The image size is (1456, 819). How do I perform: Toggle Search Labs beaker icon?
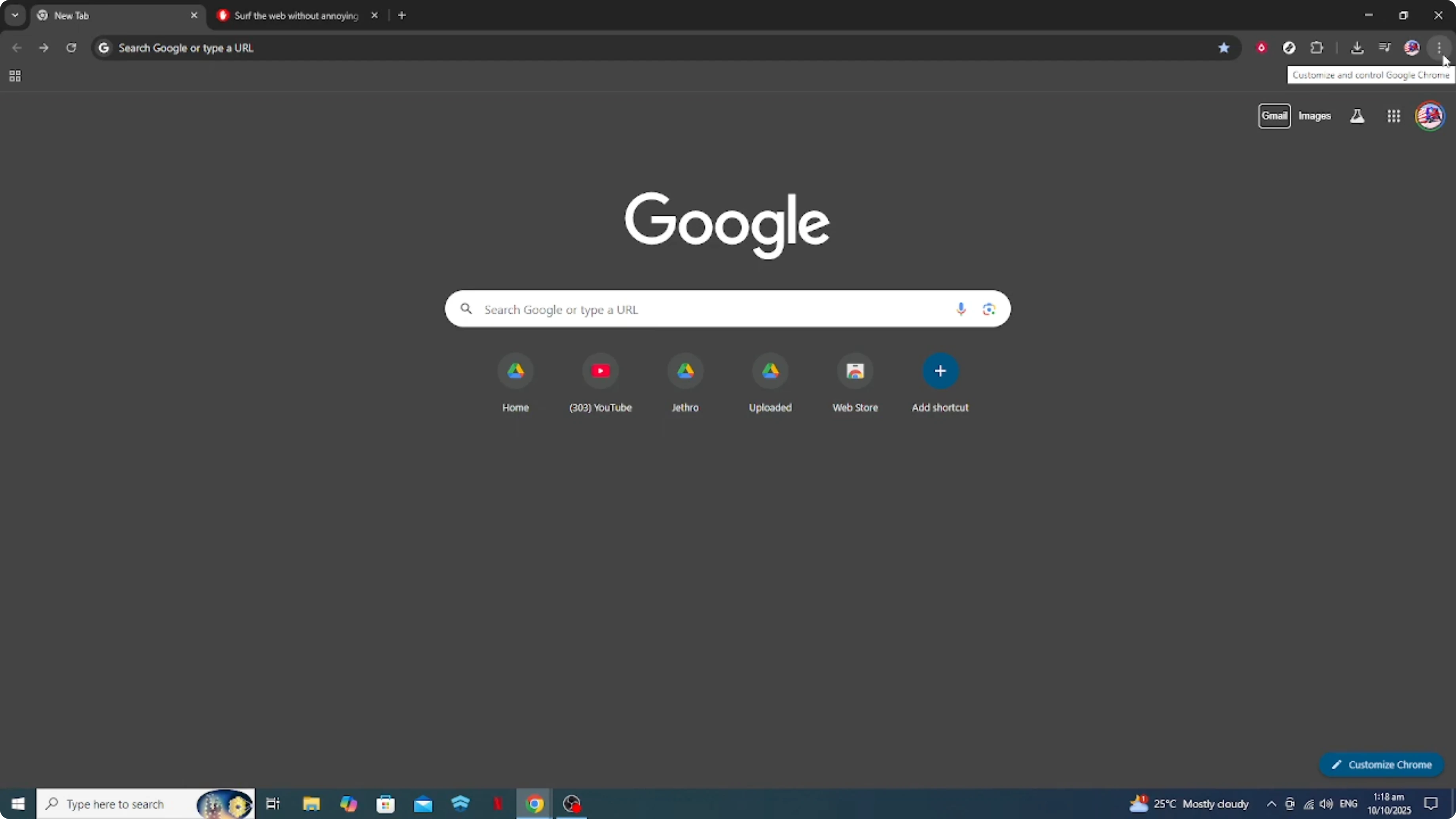click(1357, 116)
